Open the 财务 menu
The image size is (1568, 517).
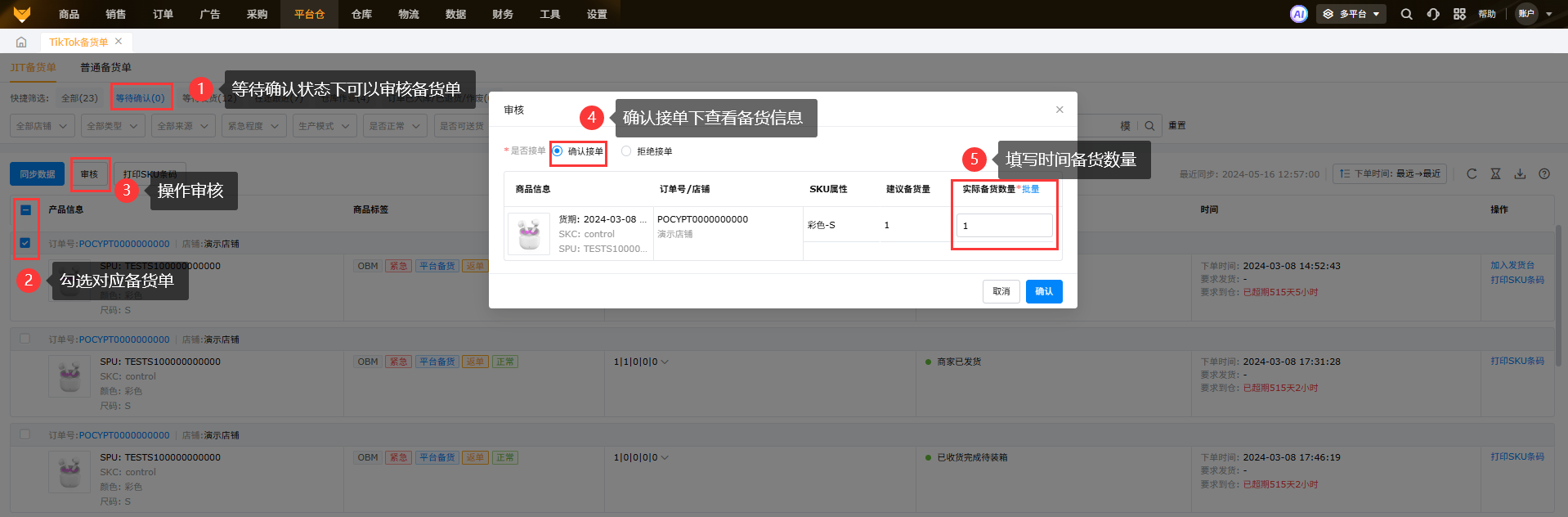(503, 14)
